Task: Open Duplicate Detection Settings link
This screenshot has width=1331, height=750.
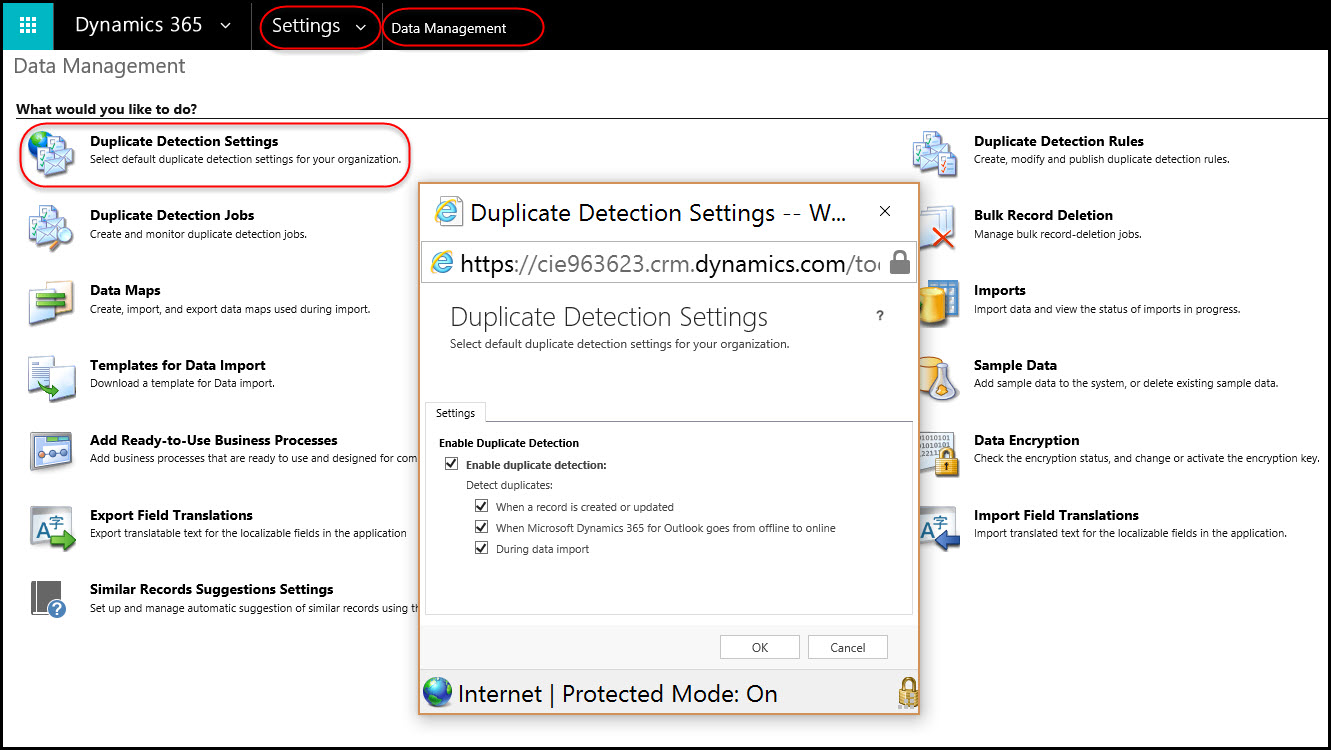Action: coord(184,141)
